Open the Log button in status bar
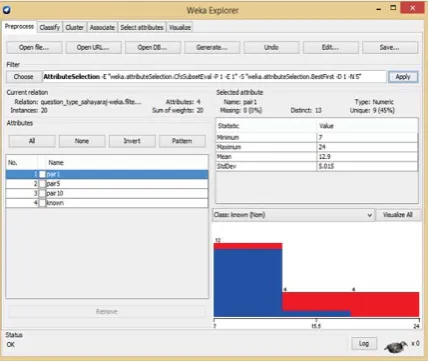This screenshot has width=429, height=362. click(364, 343)
